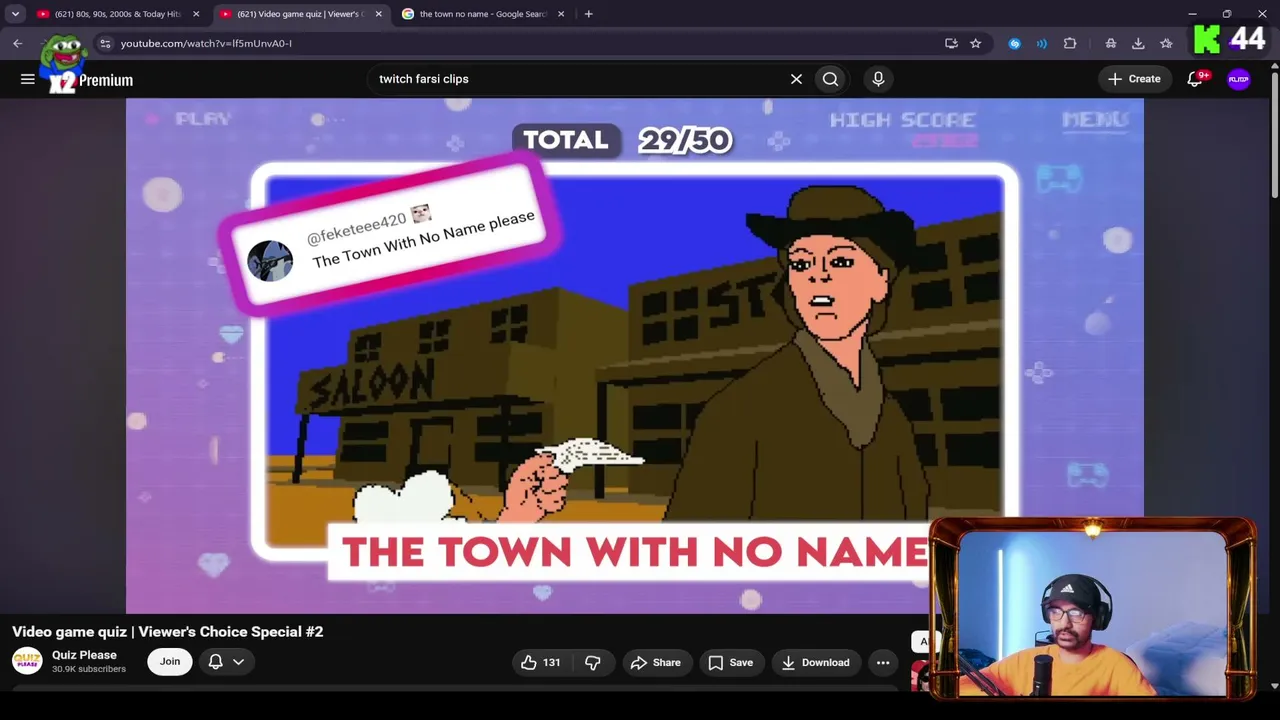The width and height of the screenshot is (1280, 720).
Task: Open the Quiz Please channel avatar
Action: point(27,661)
